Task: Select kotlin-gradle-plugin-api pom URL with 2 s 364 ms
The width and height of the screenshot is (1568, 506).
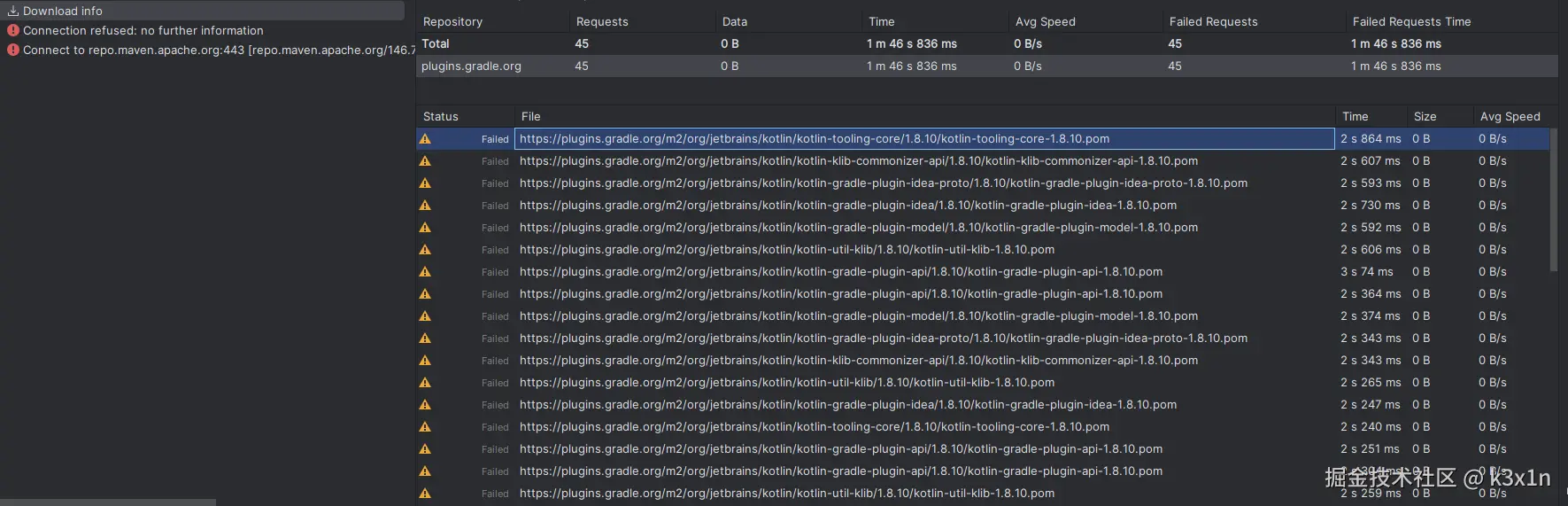Action: coord(841,294)
